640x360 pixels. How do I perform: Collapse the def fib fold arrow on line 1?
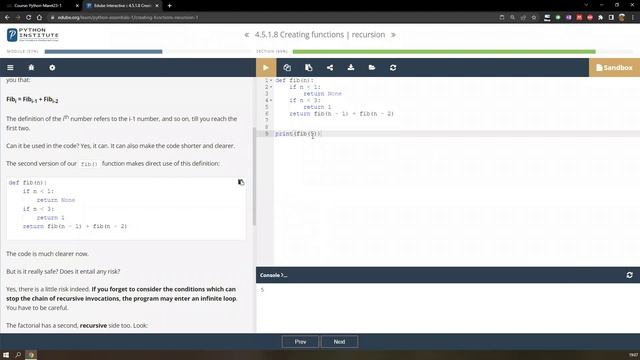point(271,80)
